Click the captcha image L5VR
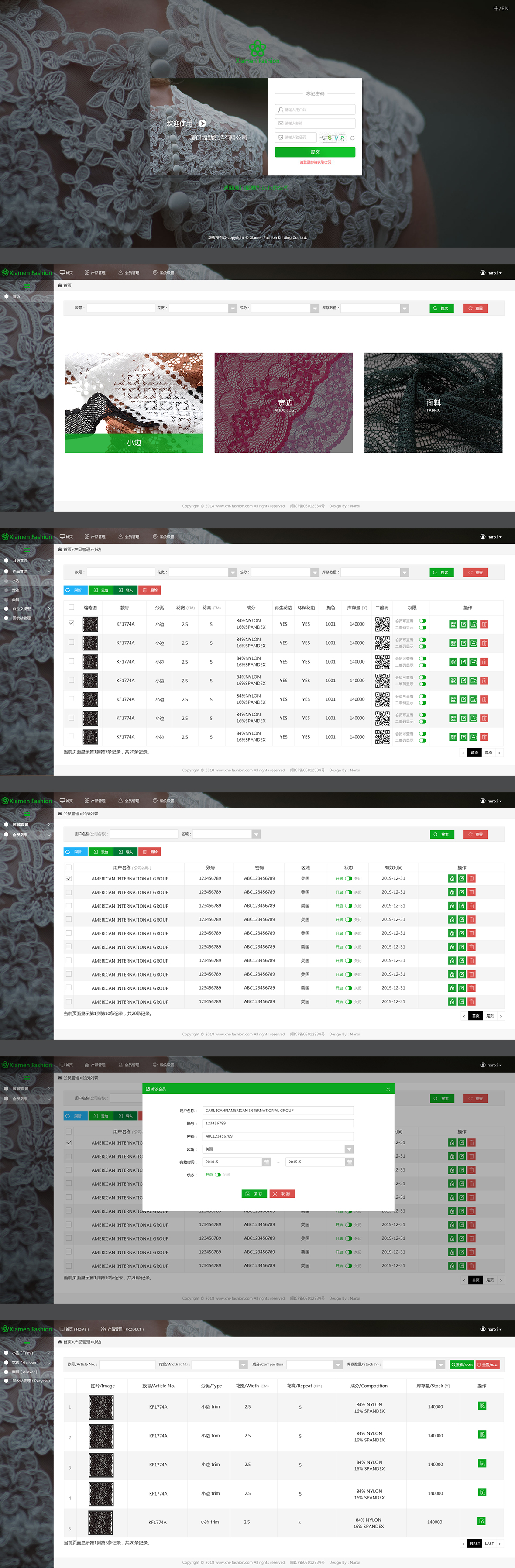The width and height of the screenshot is (515, 1568). pyautogui.click(x=333, y=138)
